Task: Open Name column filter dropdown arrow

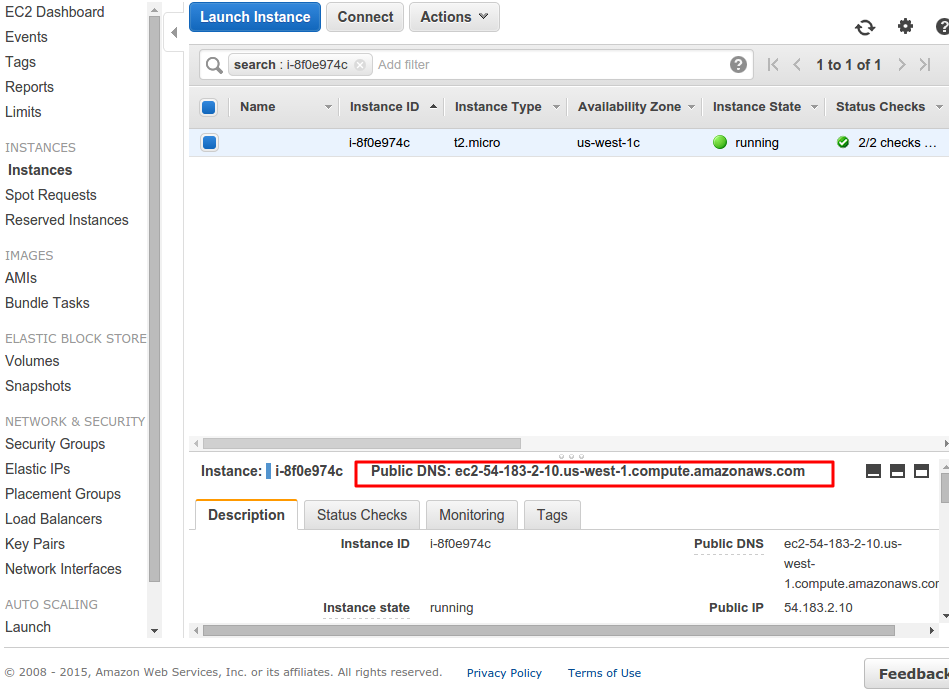Action: 328,107
